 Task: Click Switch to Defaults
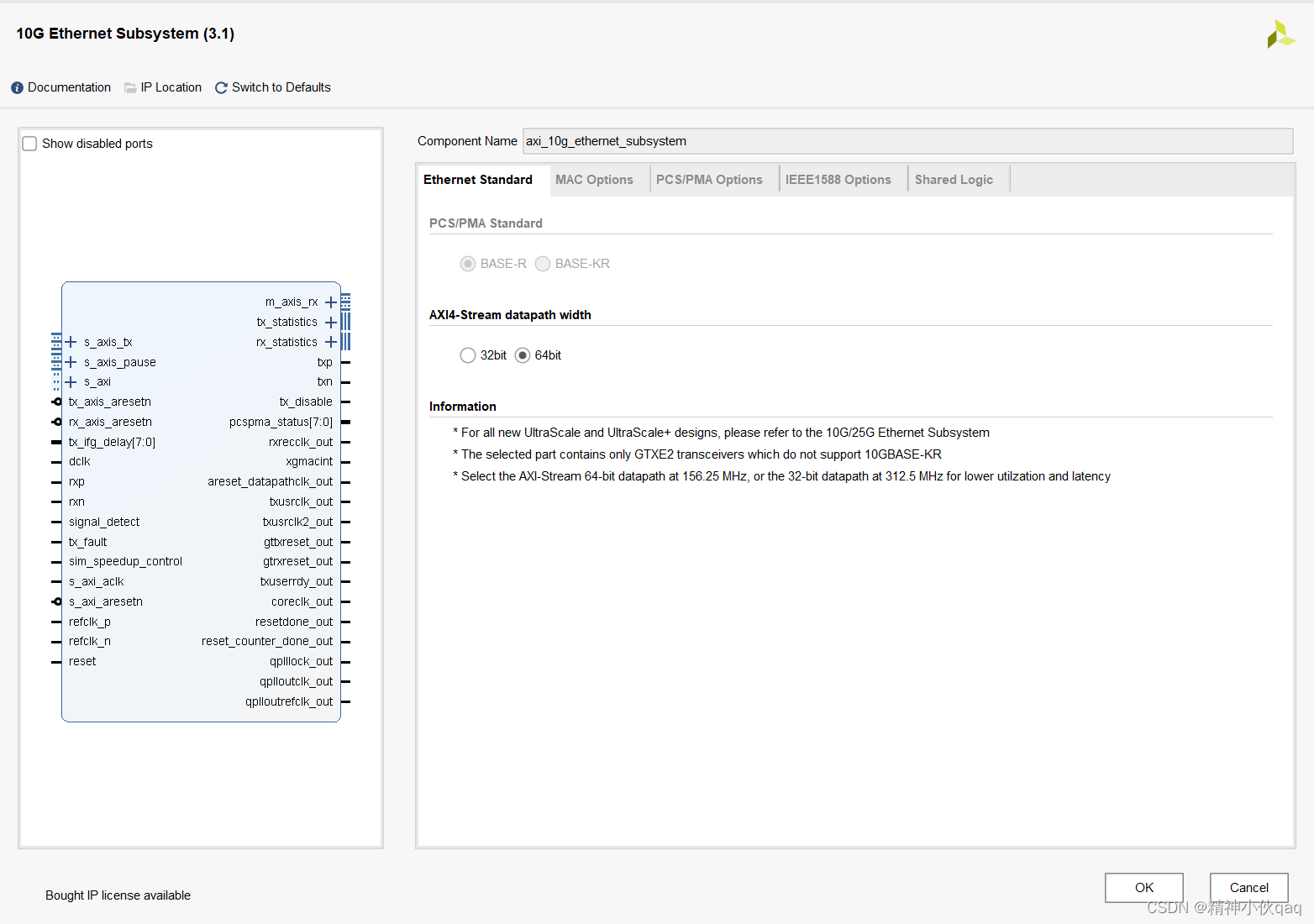click(x=281, y=87)
